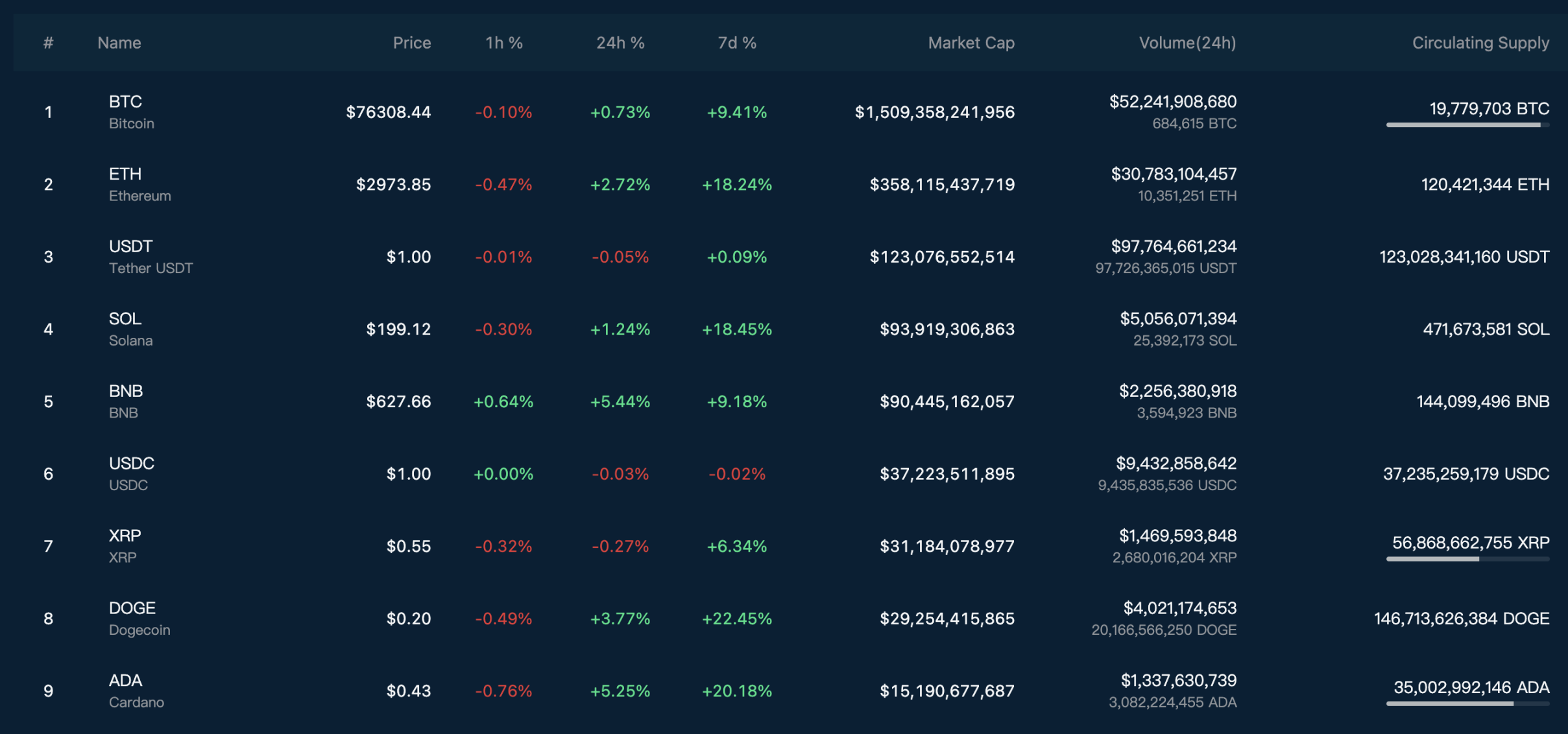Open the DOGE Dogecoin coin page

click(139, 619)
